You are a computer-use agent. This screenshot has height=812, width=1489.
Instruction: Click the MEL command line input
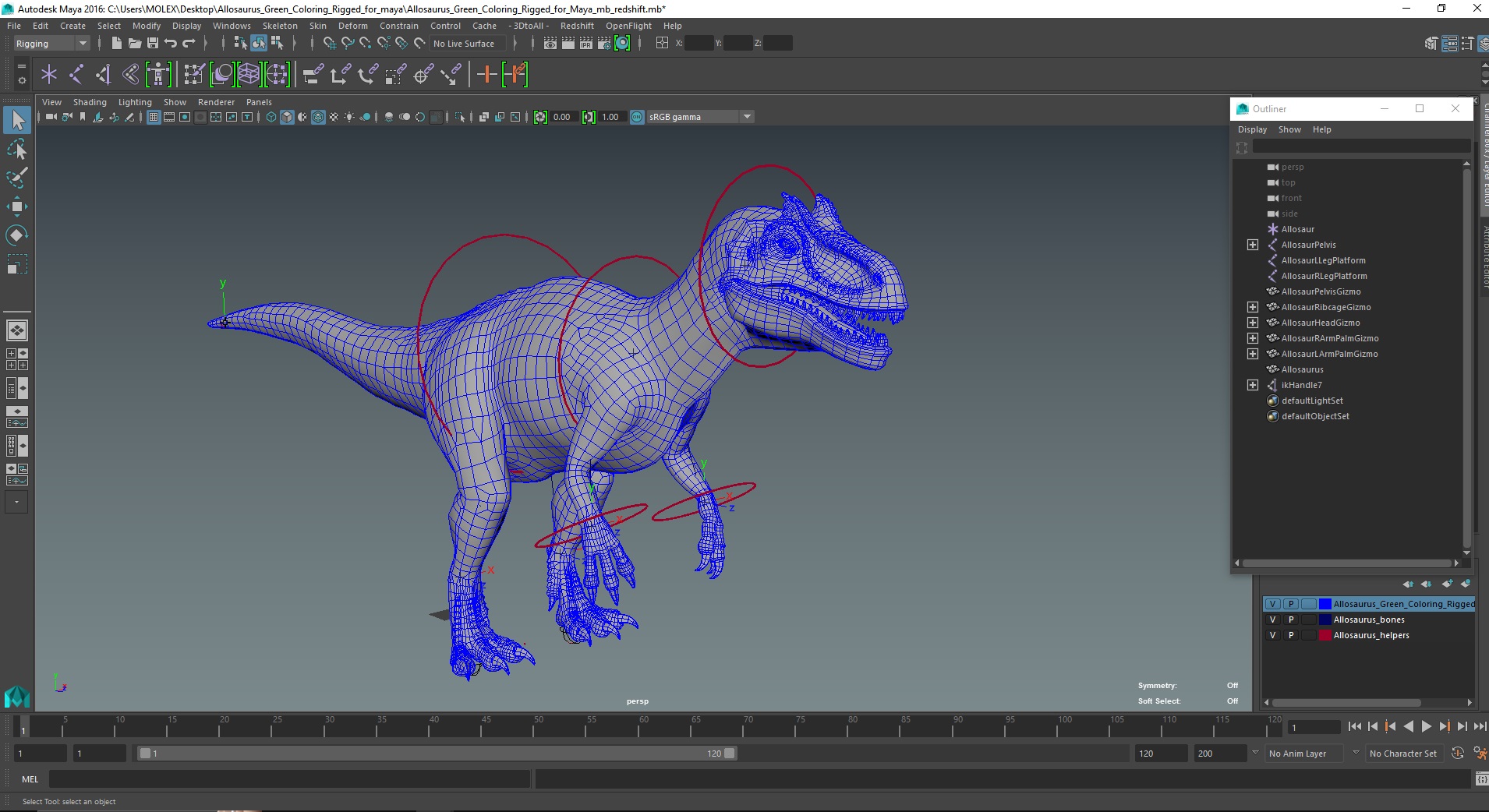(x=289, y=779)
